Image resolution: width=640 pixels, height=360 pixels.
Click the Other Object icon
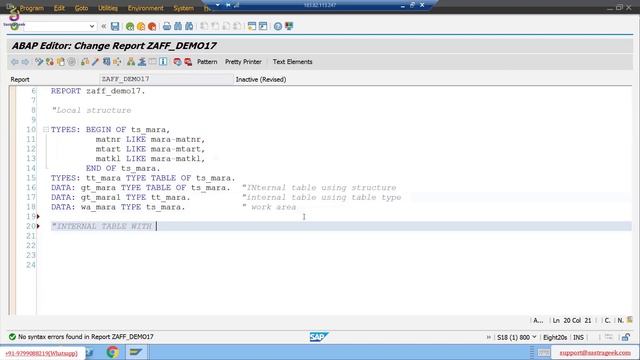click(x=61, y=62)
